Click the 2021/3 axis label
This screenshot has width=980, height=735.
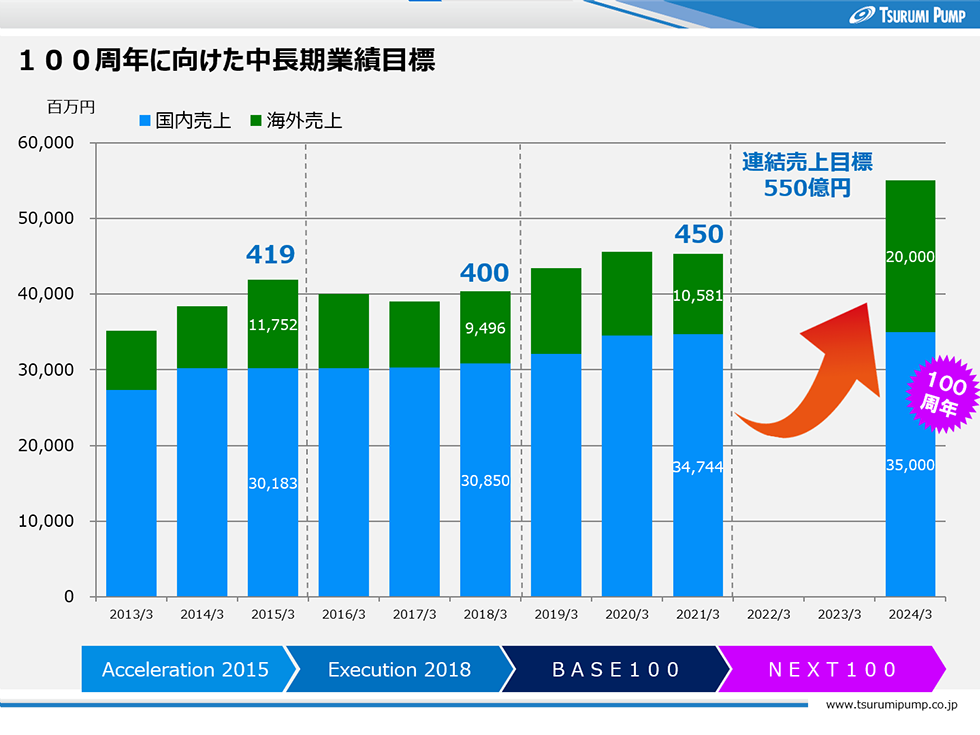(698, 614)
